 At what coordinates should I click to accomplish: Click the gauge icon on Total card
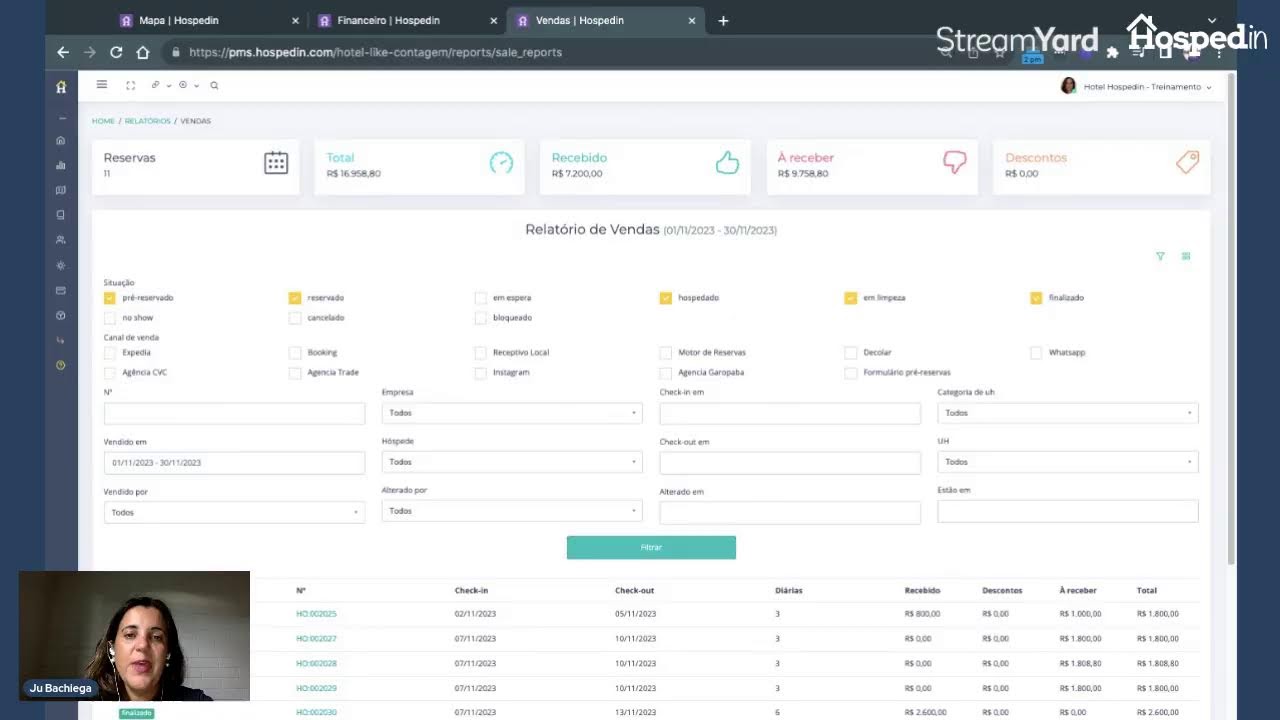(501, 163)
